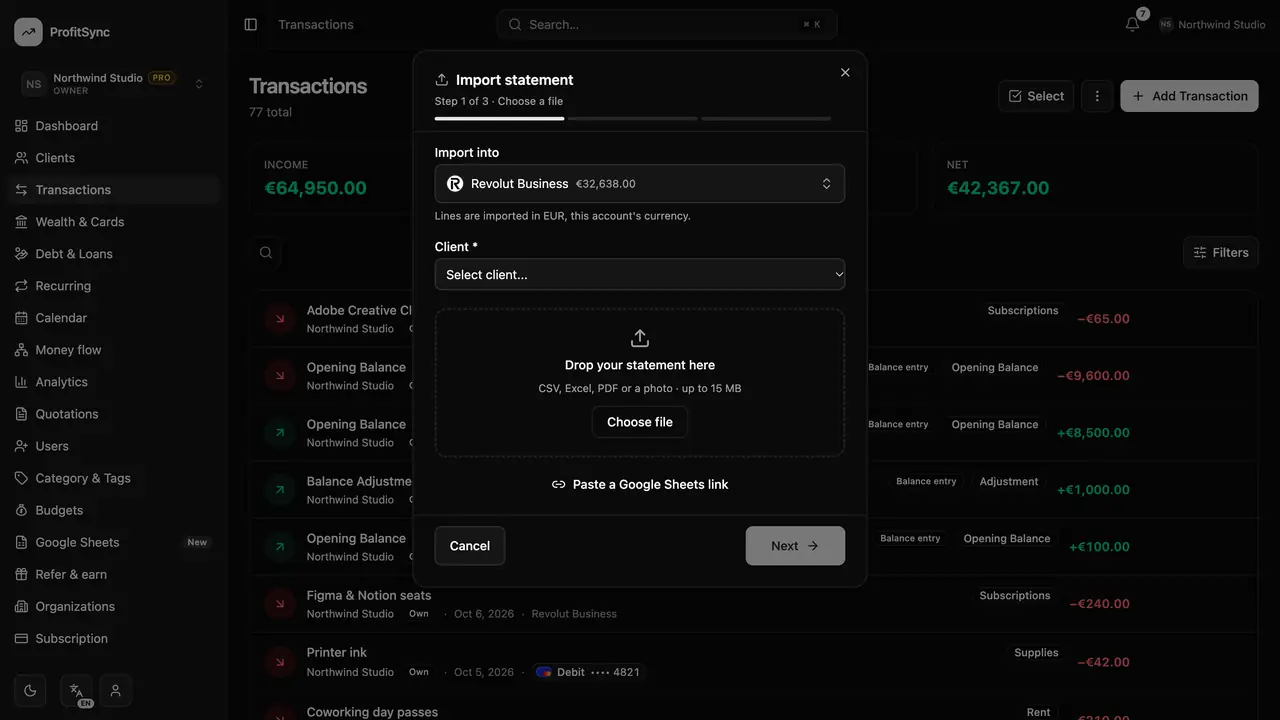Viewport: 1280px width, 720px height.
Task: Open the language translate icon
Action: pyautogui.click(x=77, y=690)
